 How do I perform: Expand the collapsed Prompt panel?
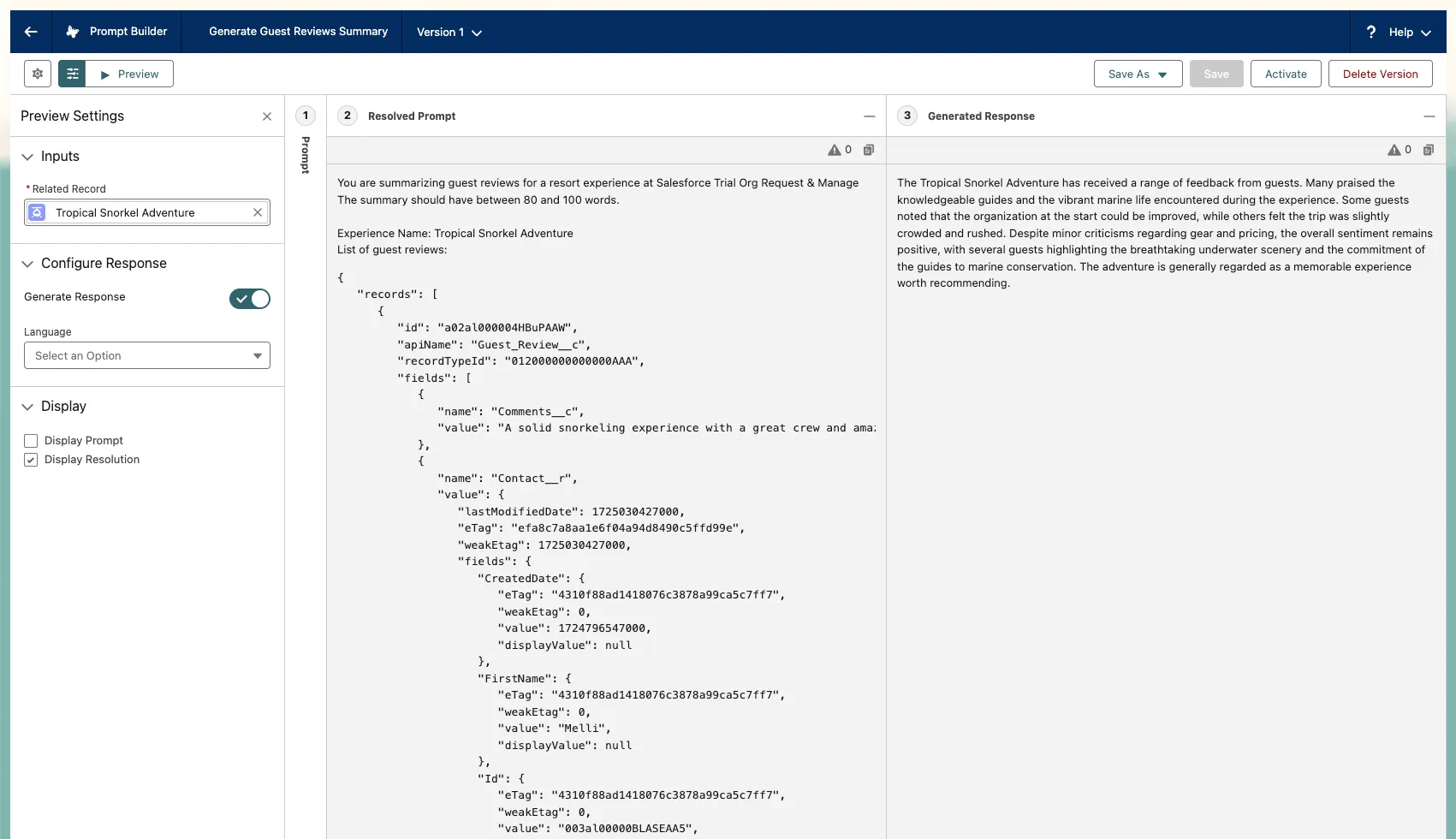(306, 116)
